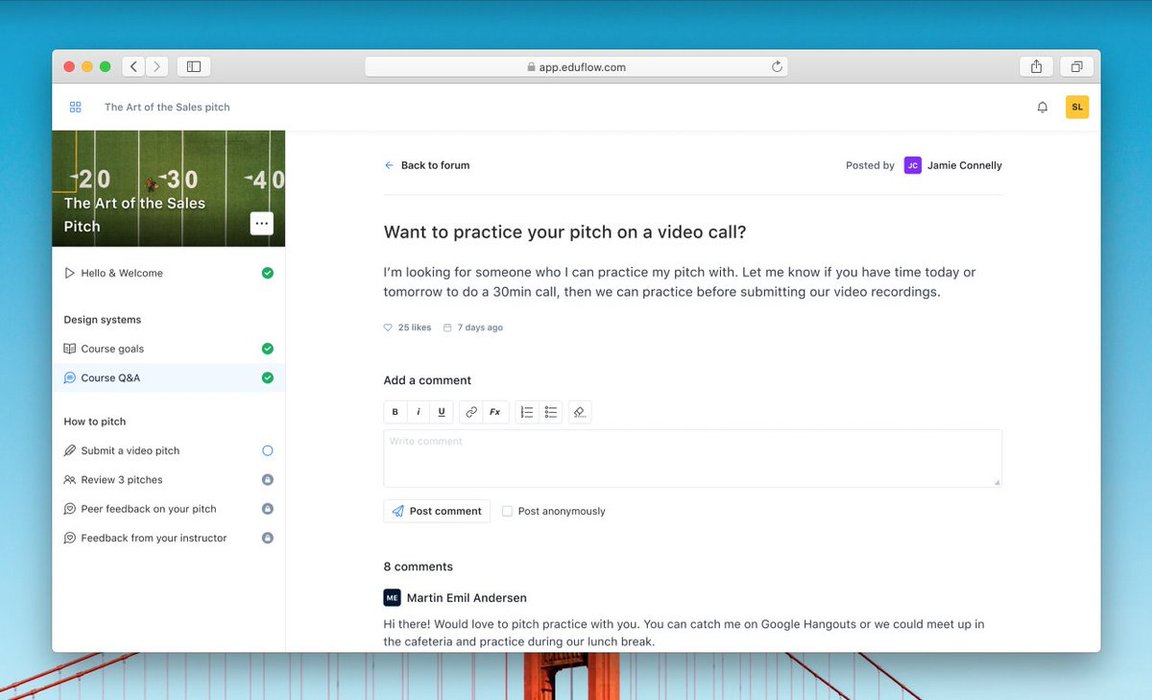Create a numbered list in the comment box
The image size is (1152, 700).
pos(527,411)
